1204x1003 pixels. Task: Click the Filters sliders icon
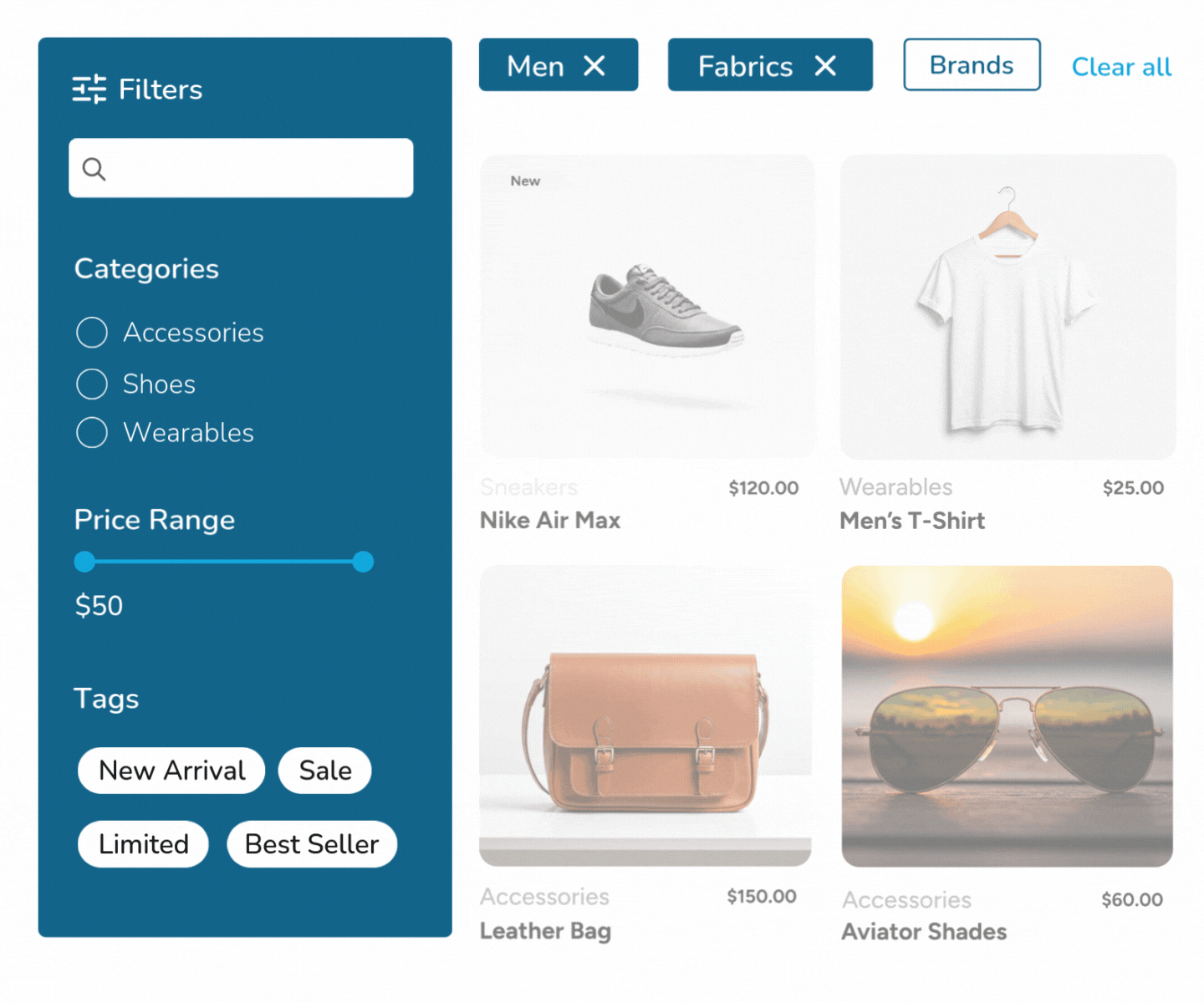point(89,89)
